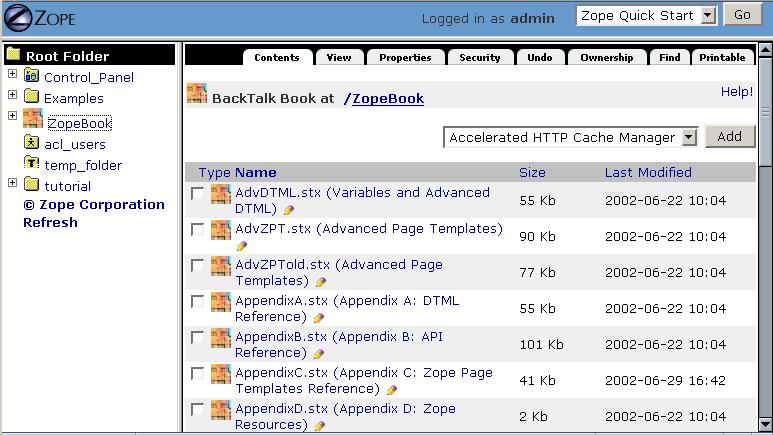The width and height of the screenshot is (773, 435).
Task: Click the AppendixD.stx document icon
Action: (220, 410)
